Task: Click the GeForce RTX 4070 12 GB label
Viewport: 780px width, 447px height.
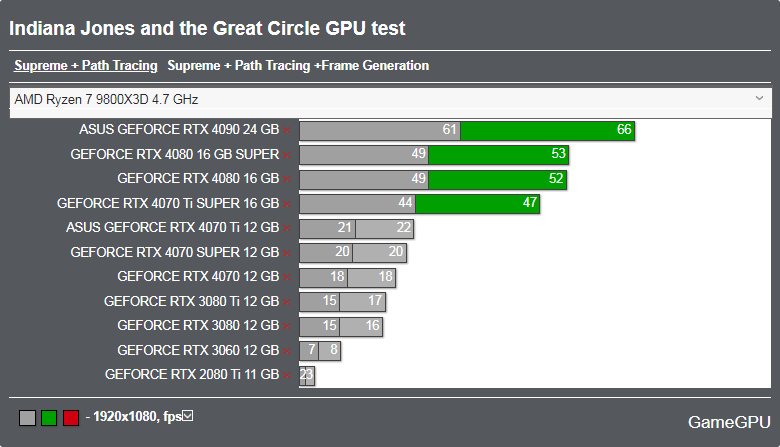Action: pyautogui.click(x=198, y=276)
